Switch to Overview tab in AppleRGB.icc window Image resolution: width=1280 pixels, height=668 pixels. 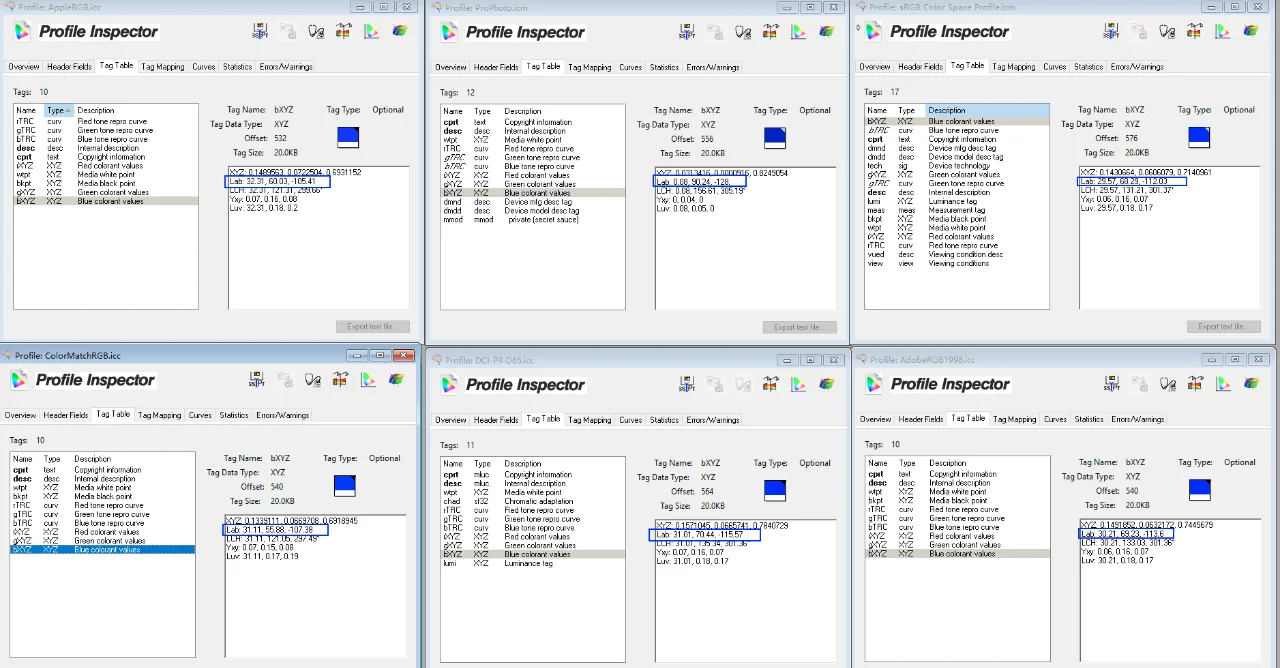click(23, 67)
